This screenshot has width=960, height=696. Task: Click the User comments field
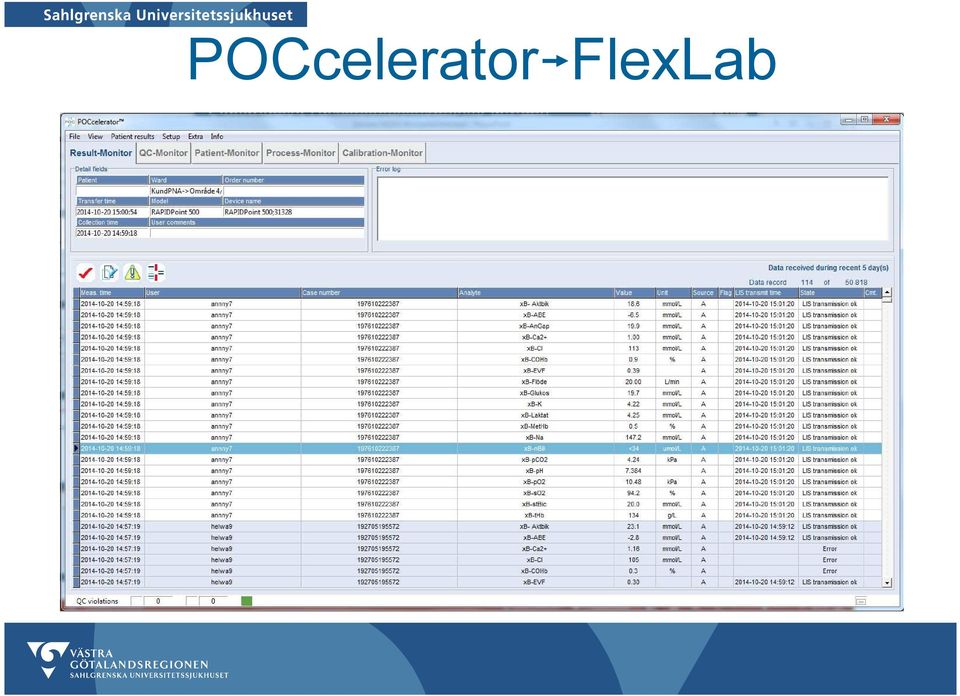pos(257,233)
